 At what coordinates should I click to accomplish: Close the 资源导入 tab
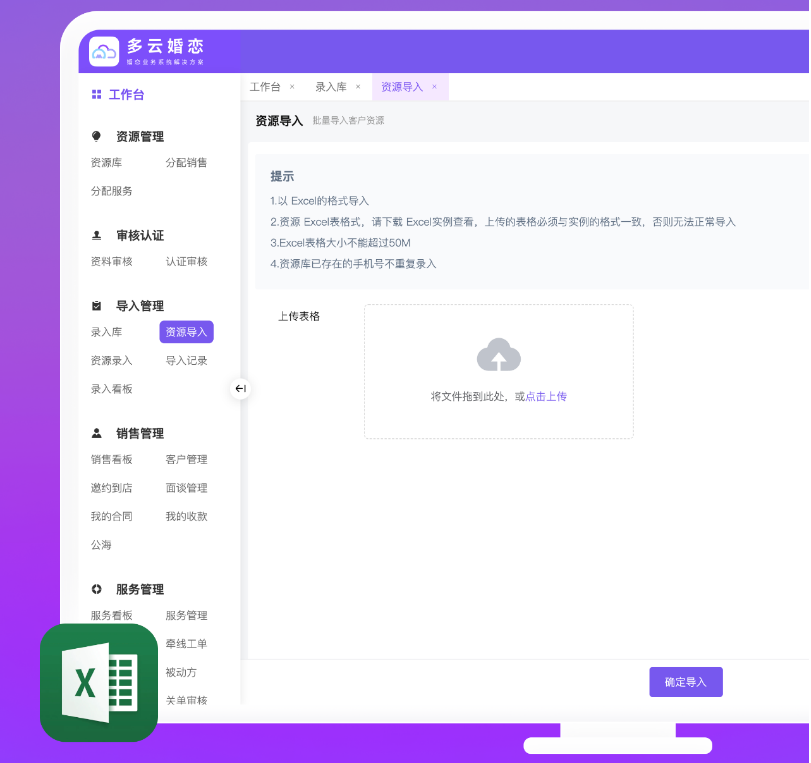[434, 87]
